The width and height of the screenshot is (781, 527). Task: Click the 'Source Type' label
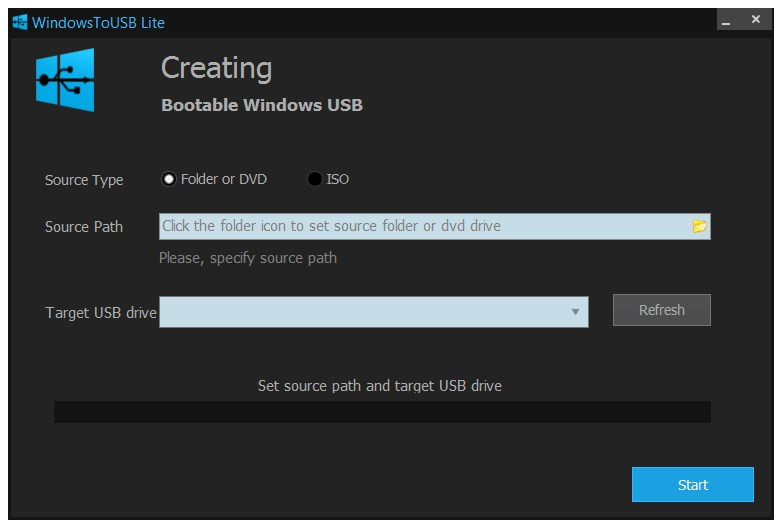coord(84,180)
